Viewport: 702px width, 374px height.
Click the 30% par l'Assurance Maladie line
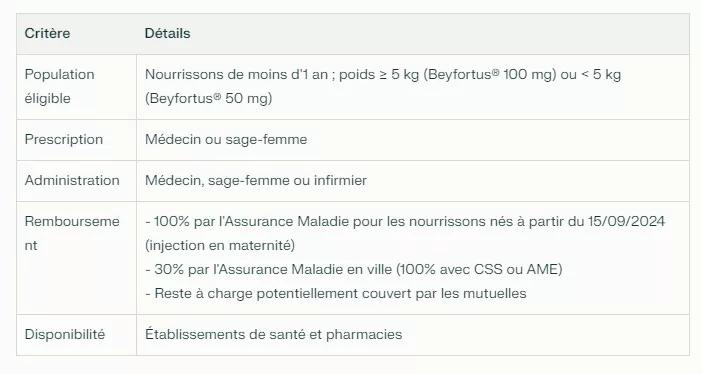click(x=354, y=269)
